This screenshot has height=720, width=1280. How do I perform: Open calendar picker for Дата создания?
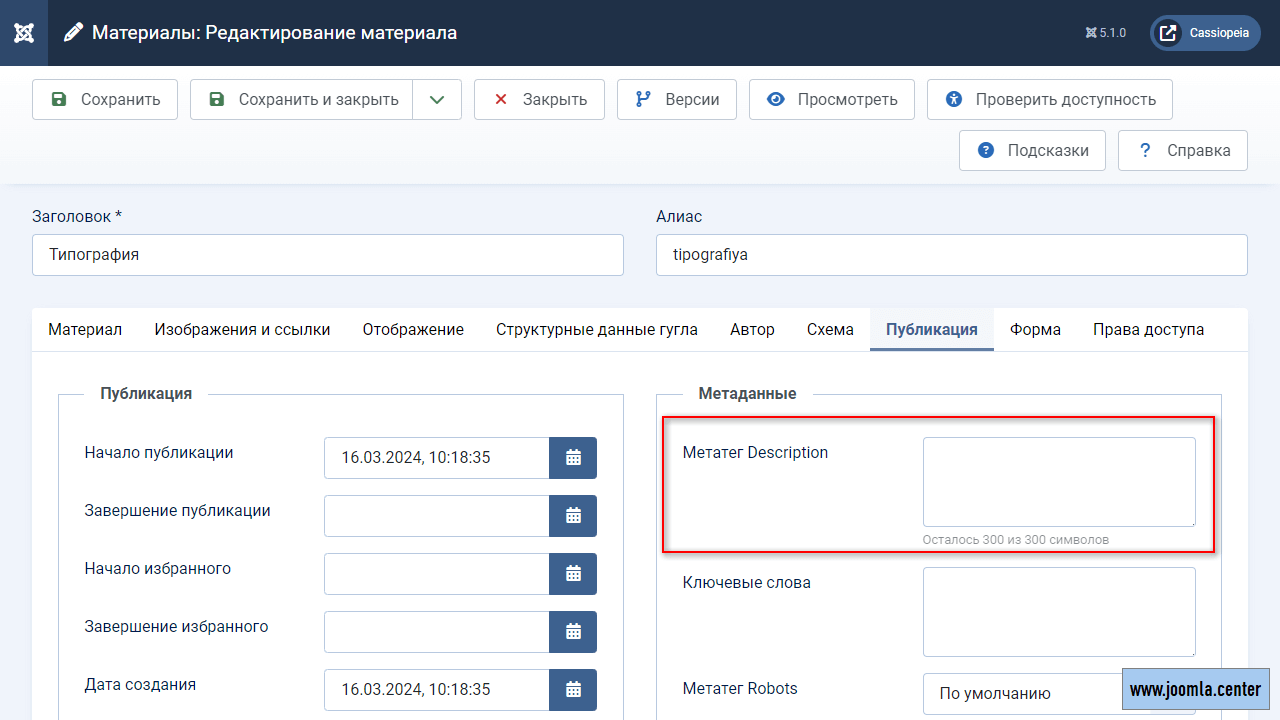(x=573, y=690)
